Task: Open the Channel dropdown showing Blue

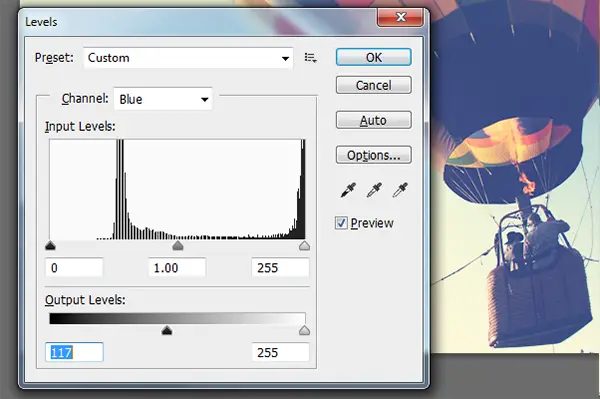Action: click(x=163, y=99)
